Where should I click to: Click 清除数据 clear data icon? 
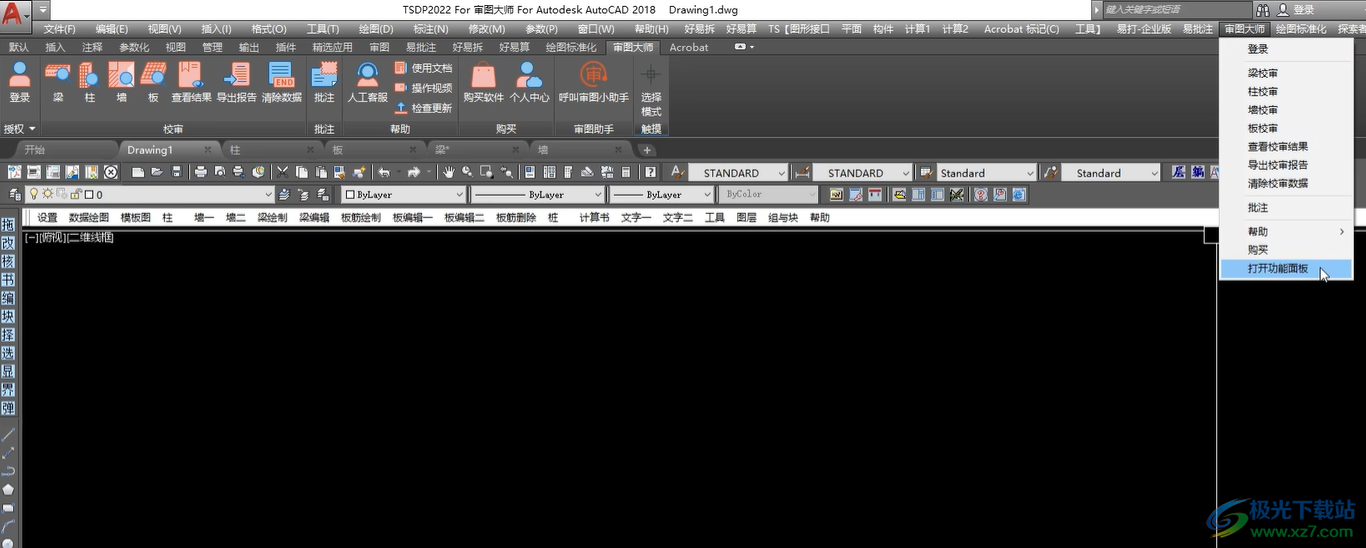pos(282,82)
